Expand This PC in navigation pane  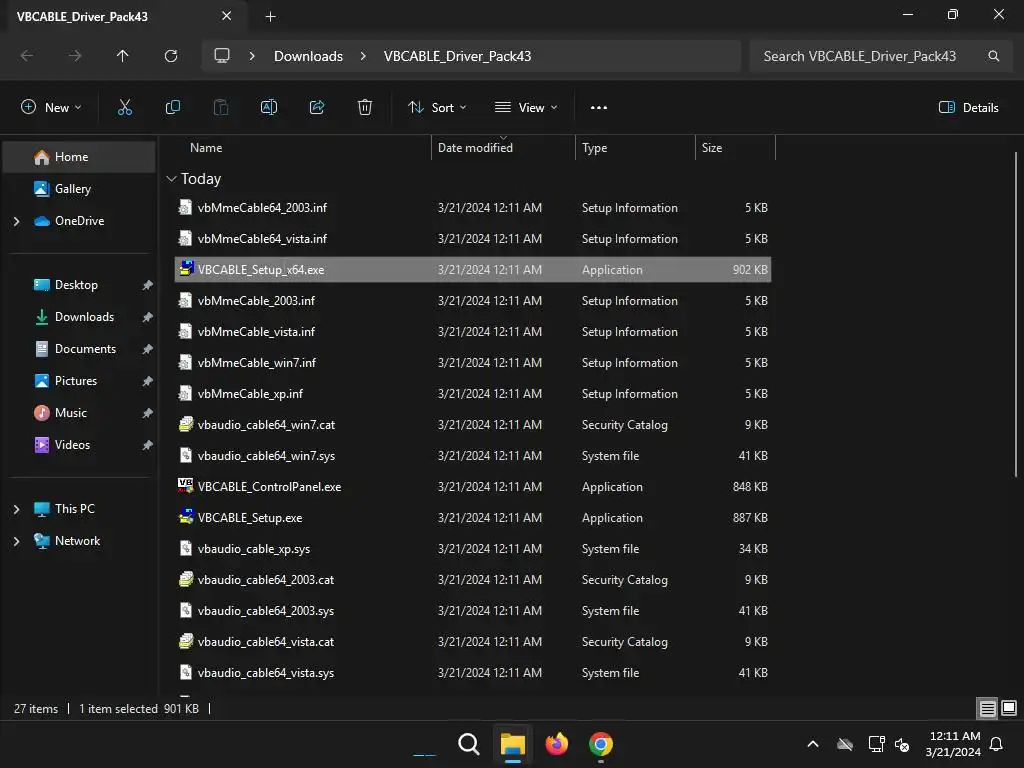pyautogui.click(x=16, y=509)
